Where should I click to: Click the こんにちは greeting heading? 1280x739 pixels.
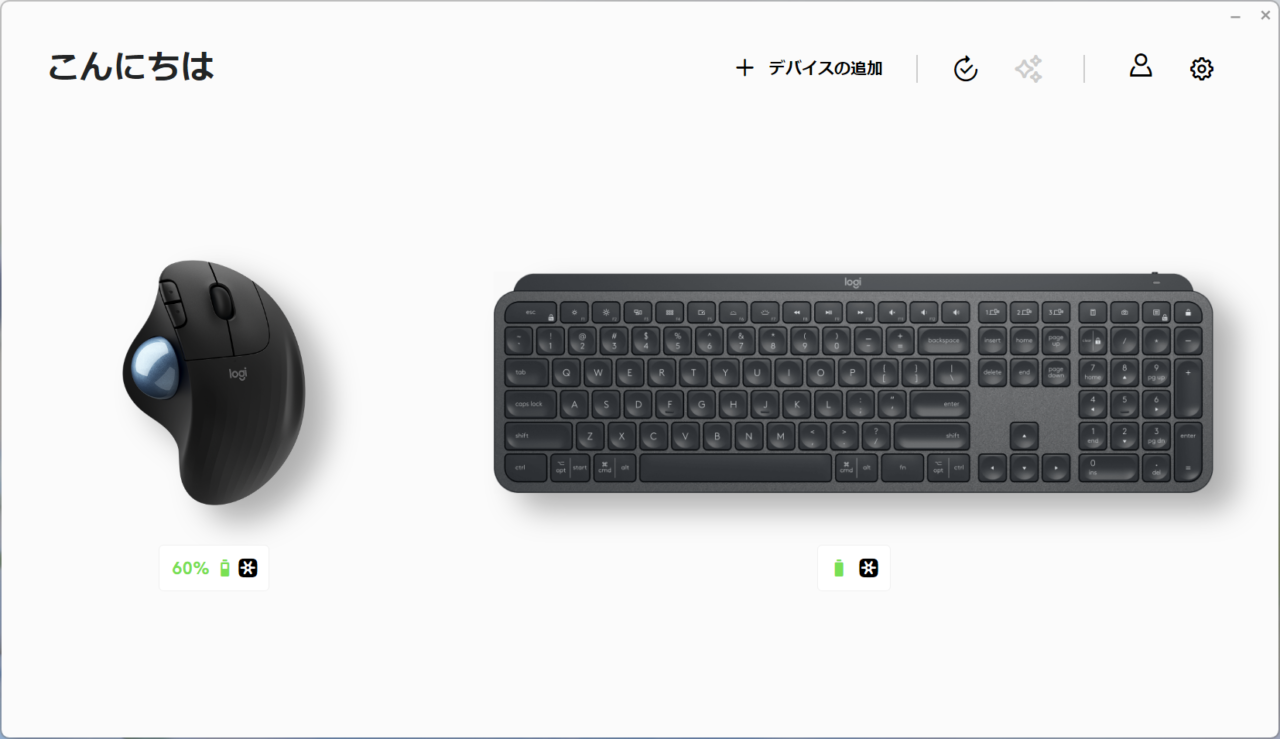tap(131, 66)
